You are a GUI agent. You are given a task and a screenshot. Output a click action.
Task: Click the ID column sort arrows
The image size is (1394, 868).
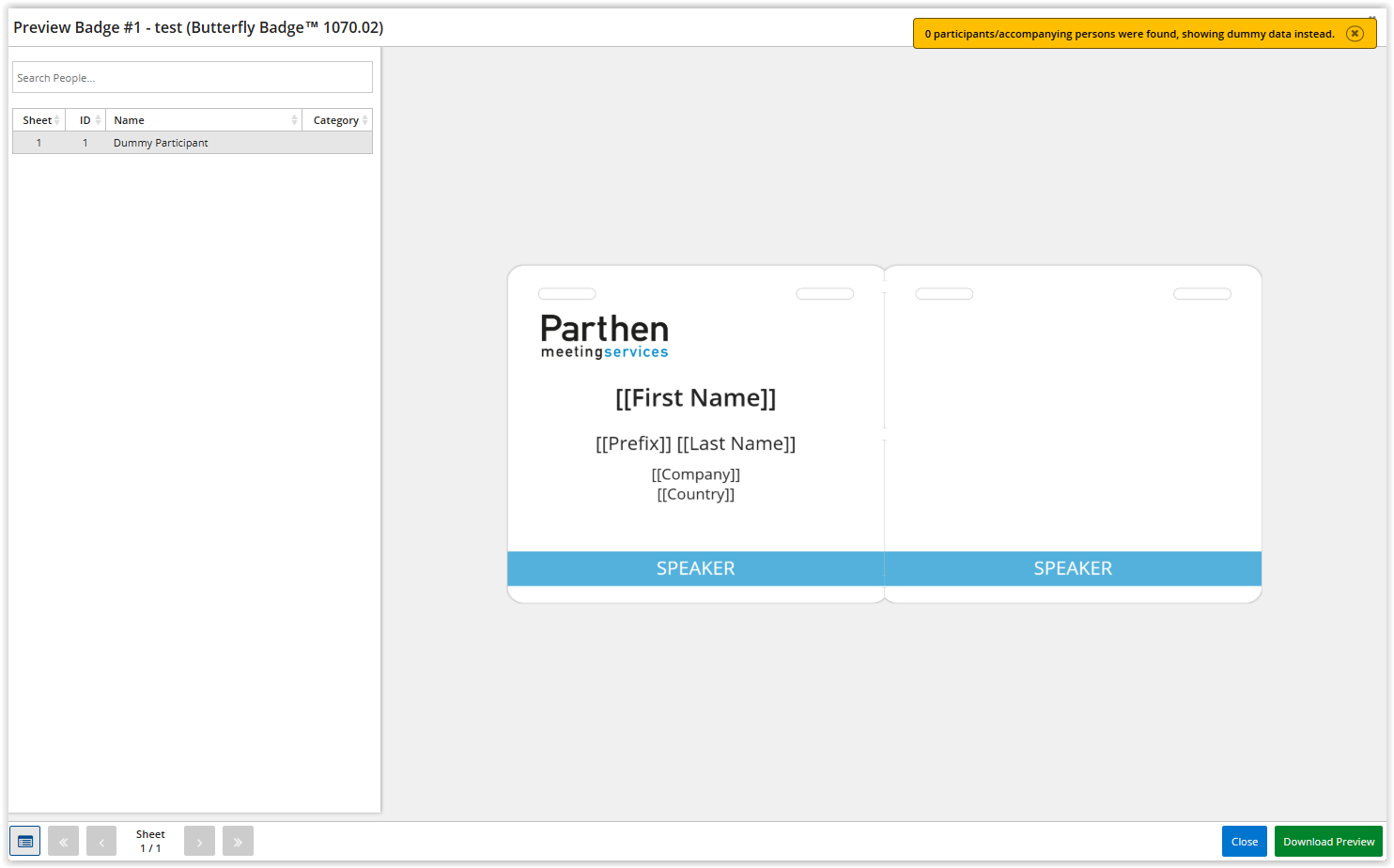(x=98, y=120)
